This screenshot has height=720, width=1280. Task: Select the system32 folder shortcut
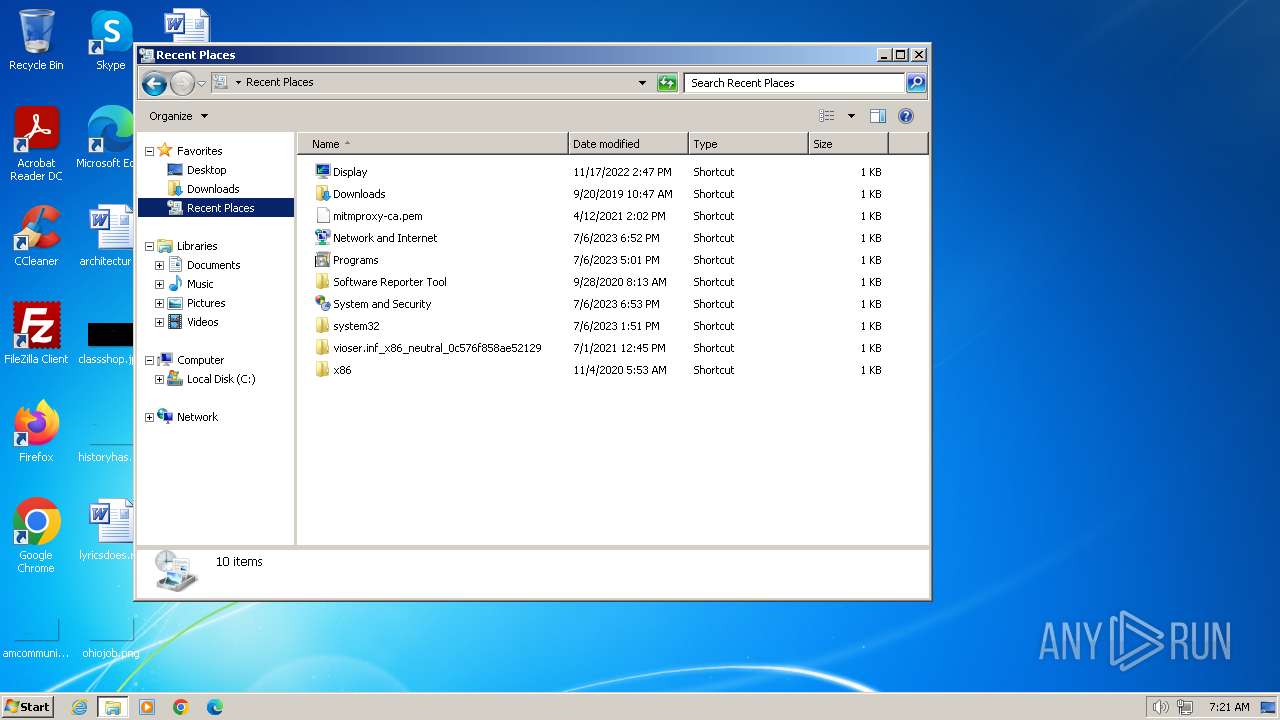click(x=356, y=326)
